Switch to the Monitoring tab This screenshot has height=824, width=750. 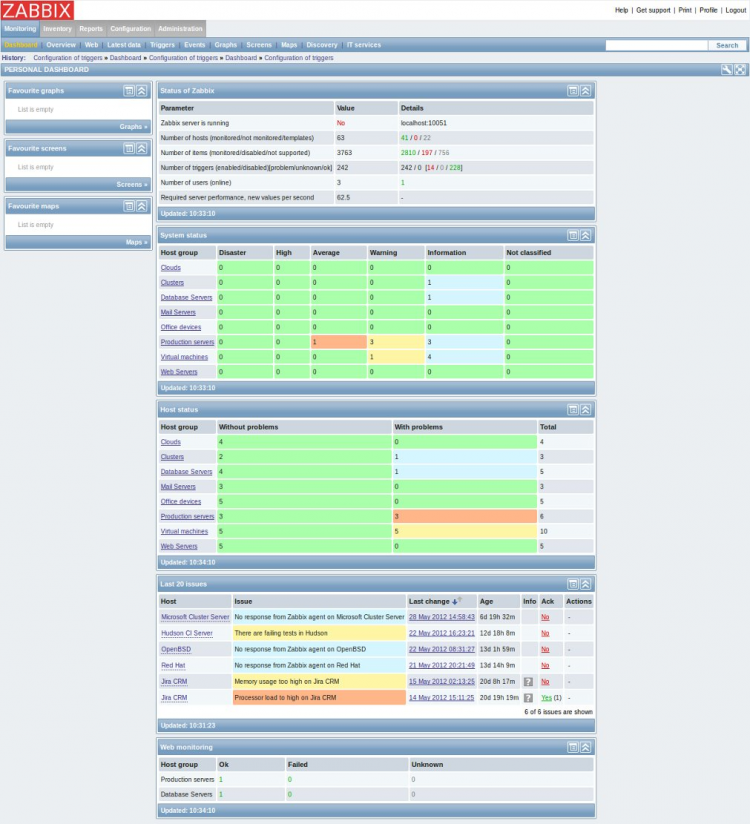click(x=20, y=29)
